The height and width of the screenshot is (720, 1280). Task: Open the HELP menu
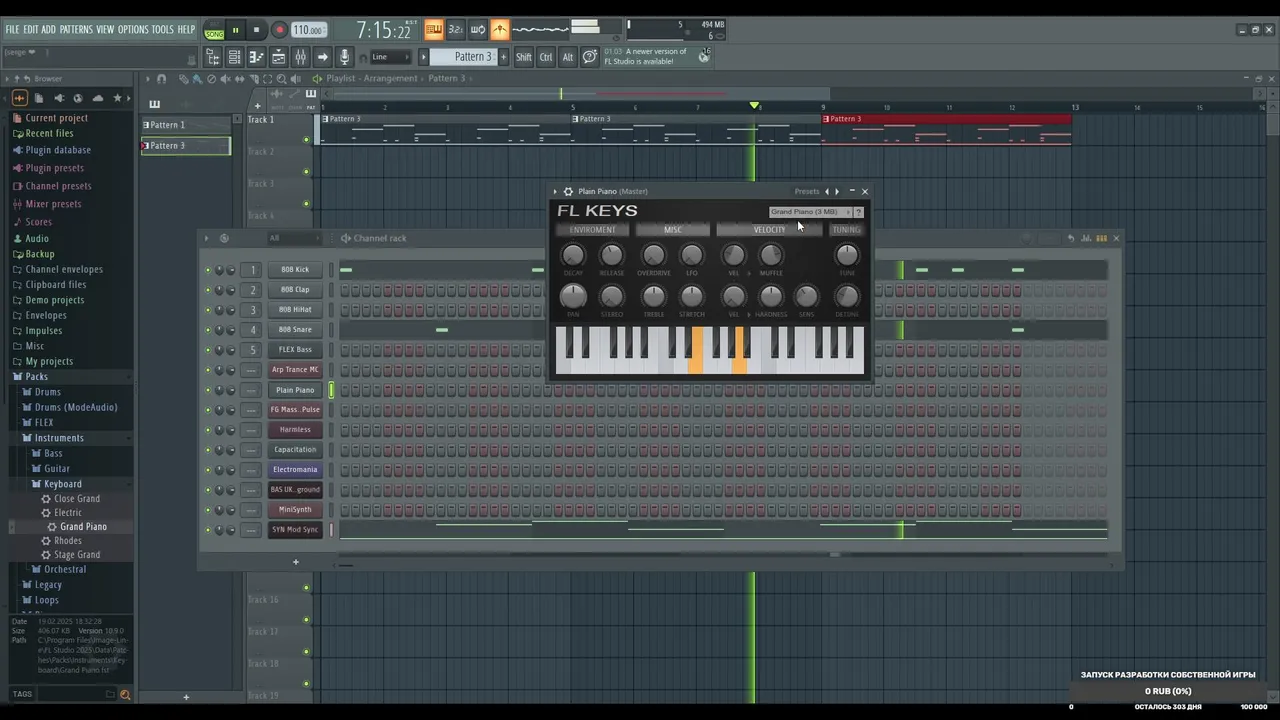[186, 30]
